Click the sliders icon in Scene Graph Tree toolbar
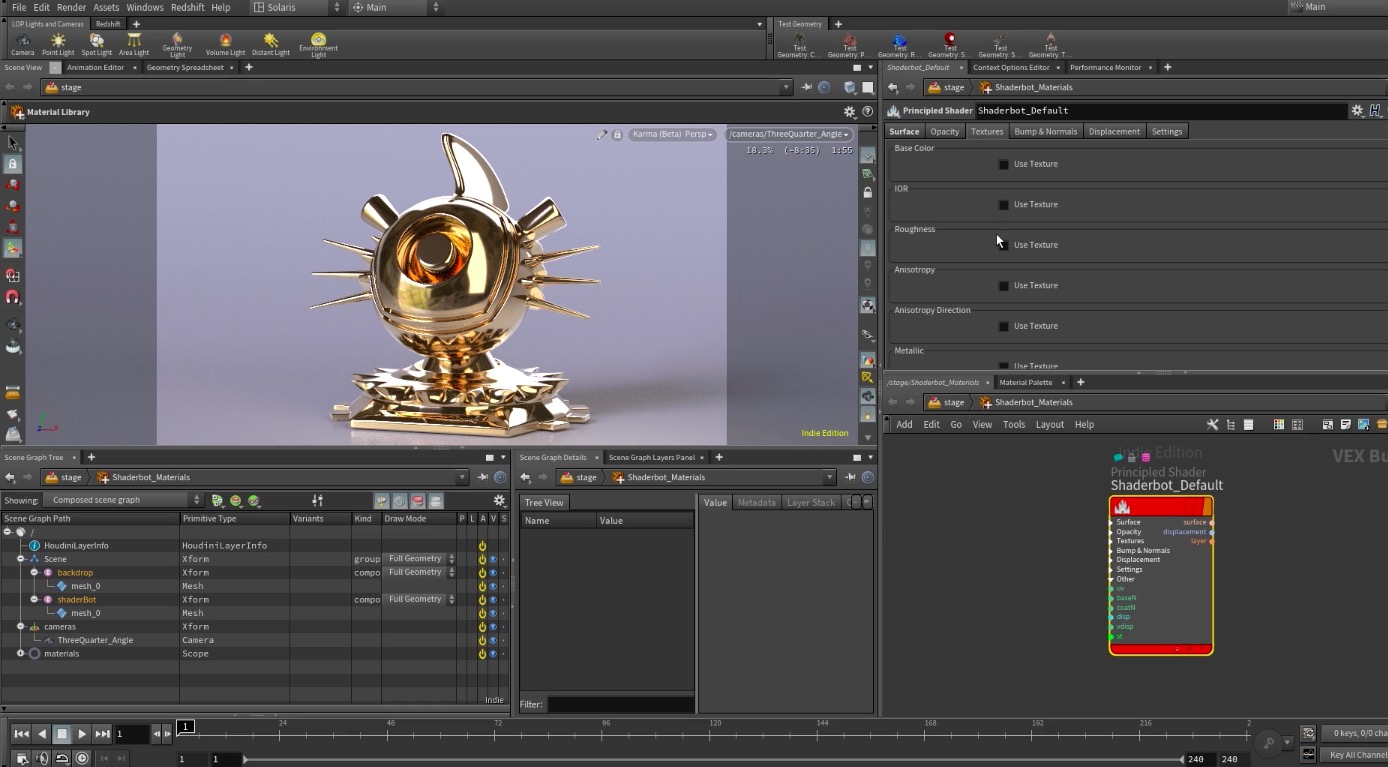Viewport: 1388px width, 767px height. 317,500
